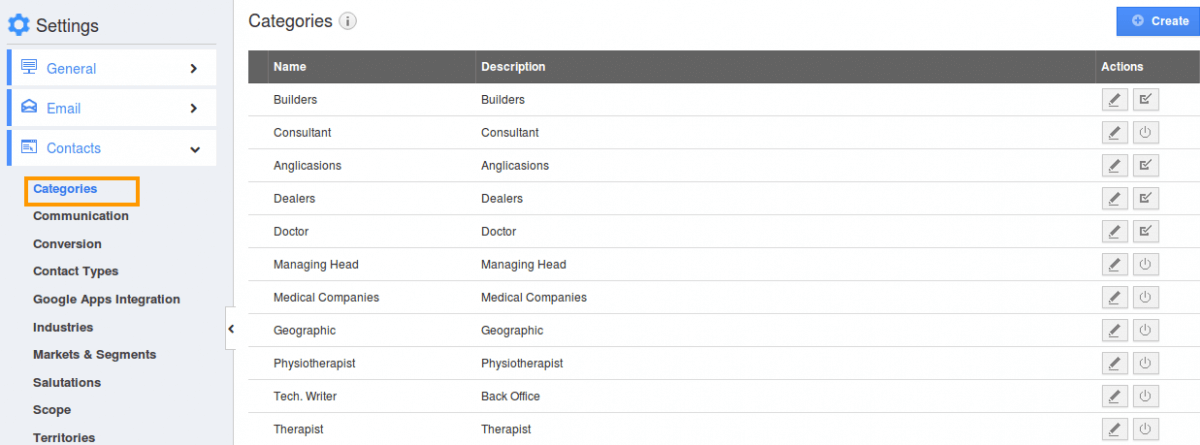Open edit for Tech. Writer category
The height and width of the screenshot is (445, 1200).
(1114, 397)
